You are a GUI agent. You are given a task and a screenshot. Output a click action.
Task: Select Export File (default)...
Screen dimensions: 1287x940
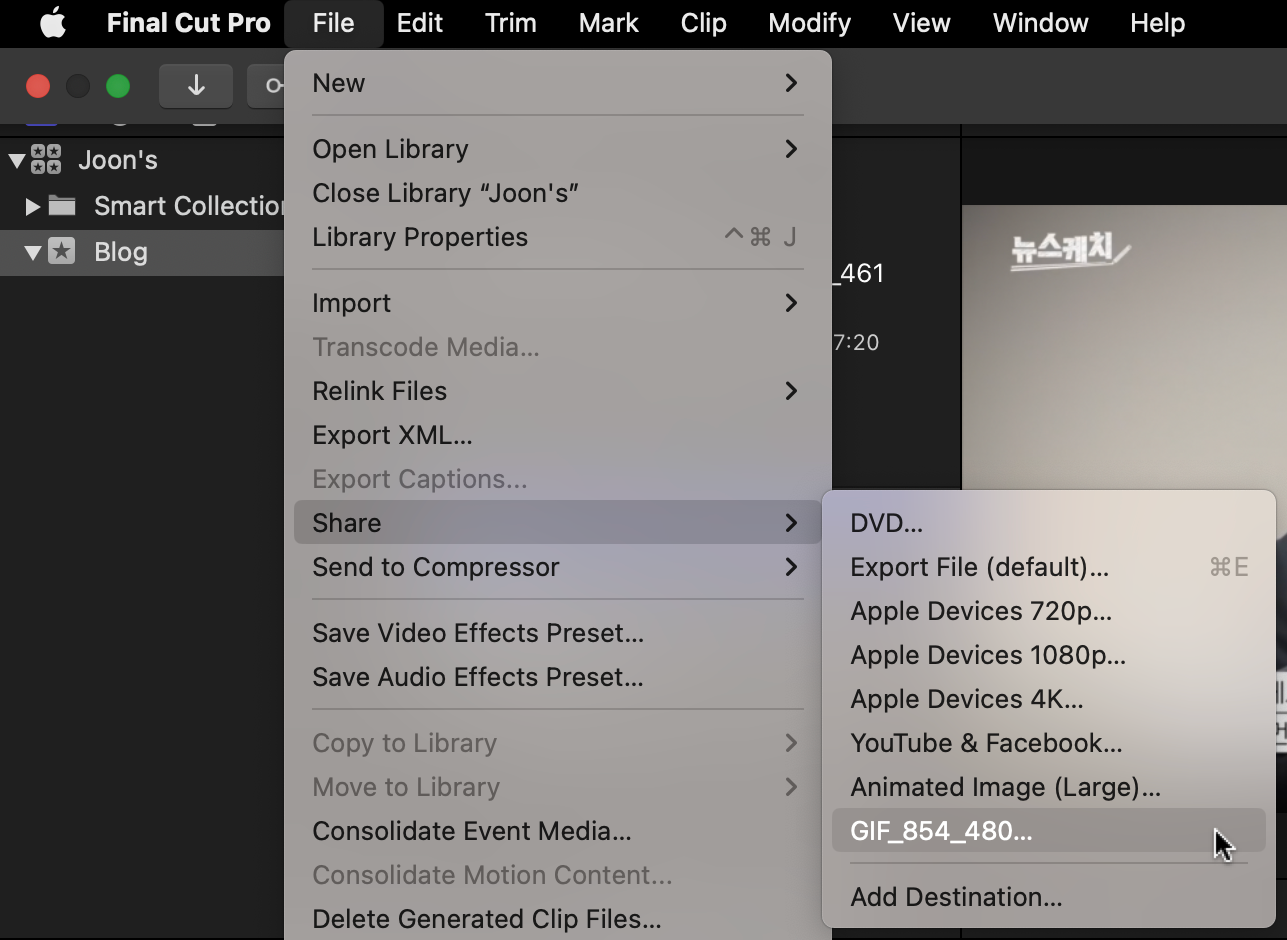[1049, 567]
